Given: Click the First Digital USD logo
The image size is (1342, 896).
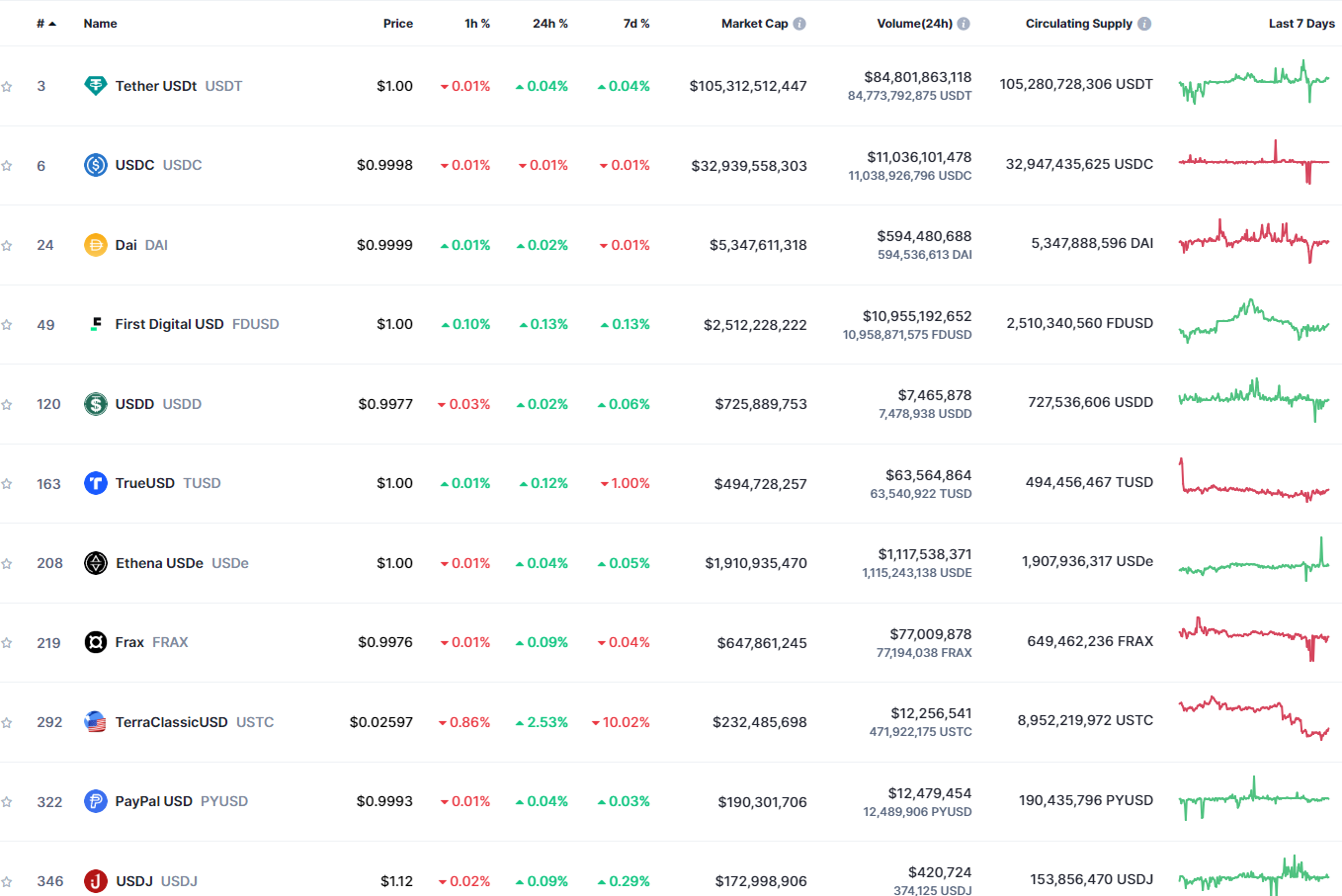Looking at the screenshot, I should coord(95,324).
